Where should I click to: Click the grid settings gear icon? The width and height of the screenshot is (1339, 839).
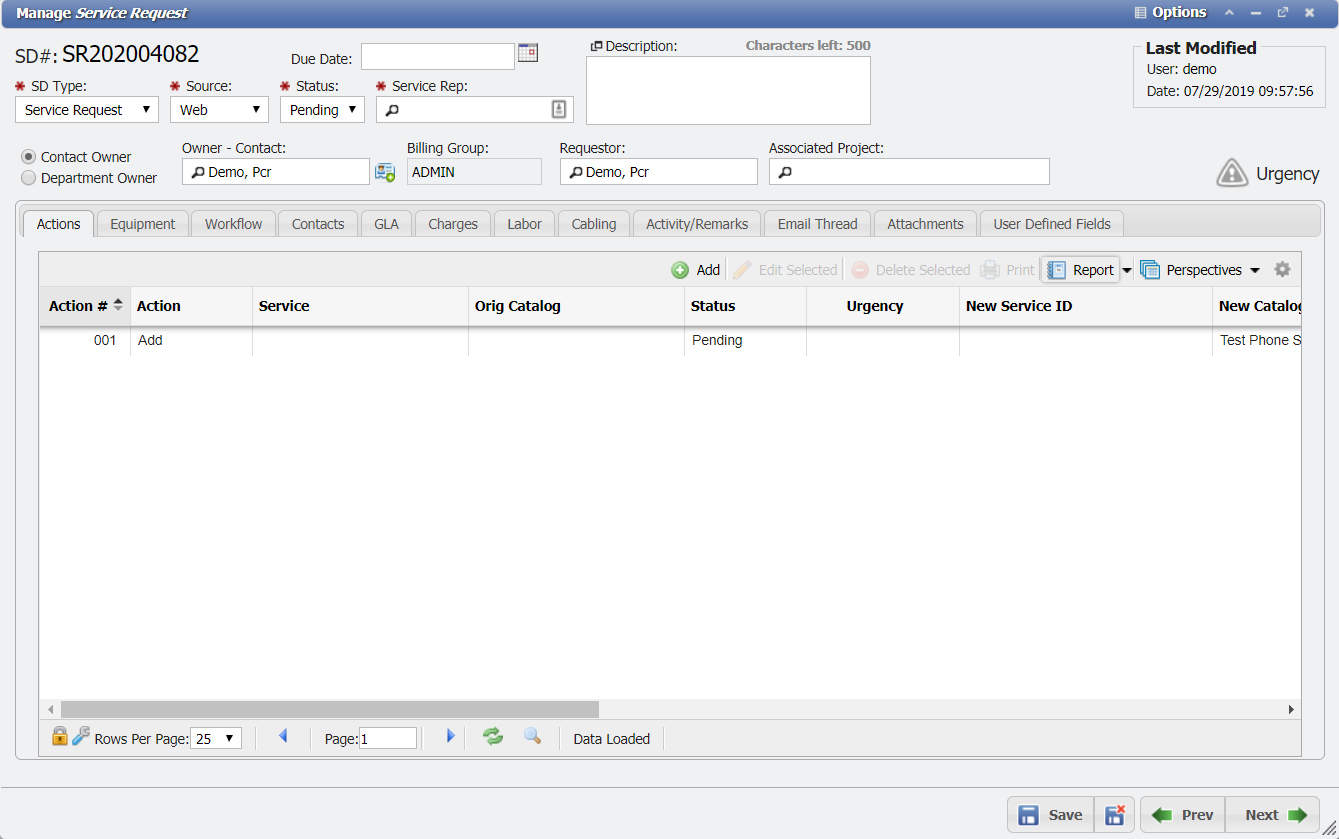pyautogui.click(x=1283, y=269)
